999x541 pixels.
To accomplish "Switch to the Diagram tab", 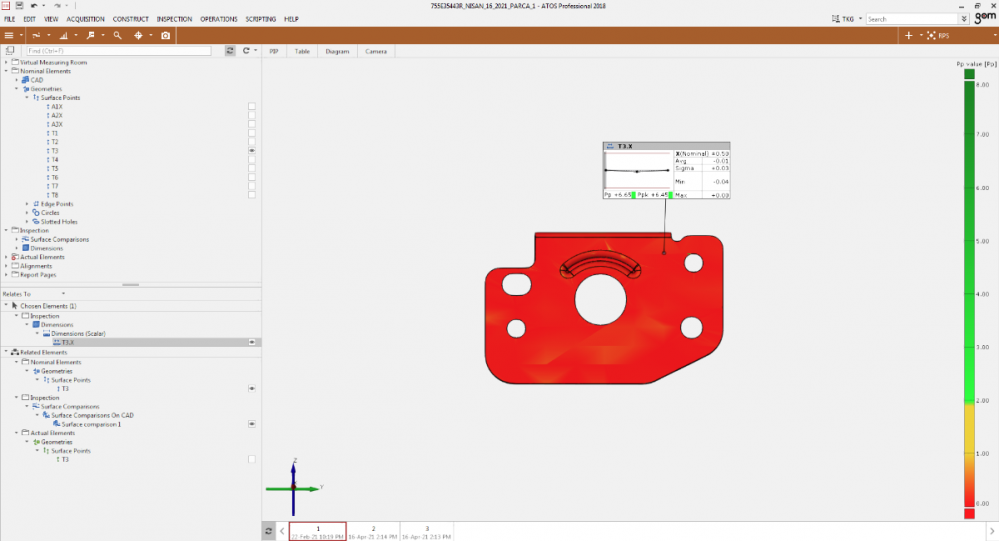I will pos(337,51).
